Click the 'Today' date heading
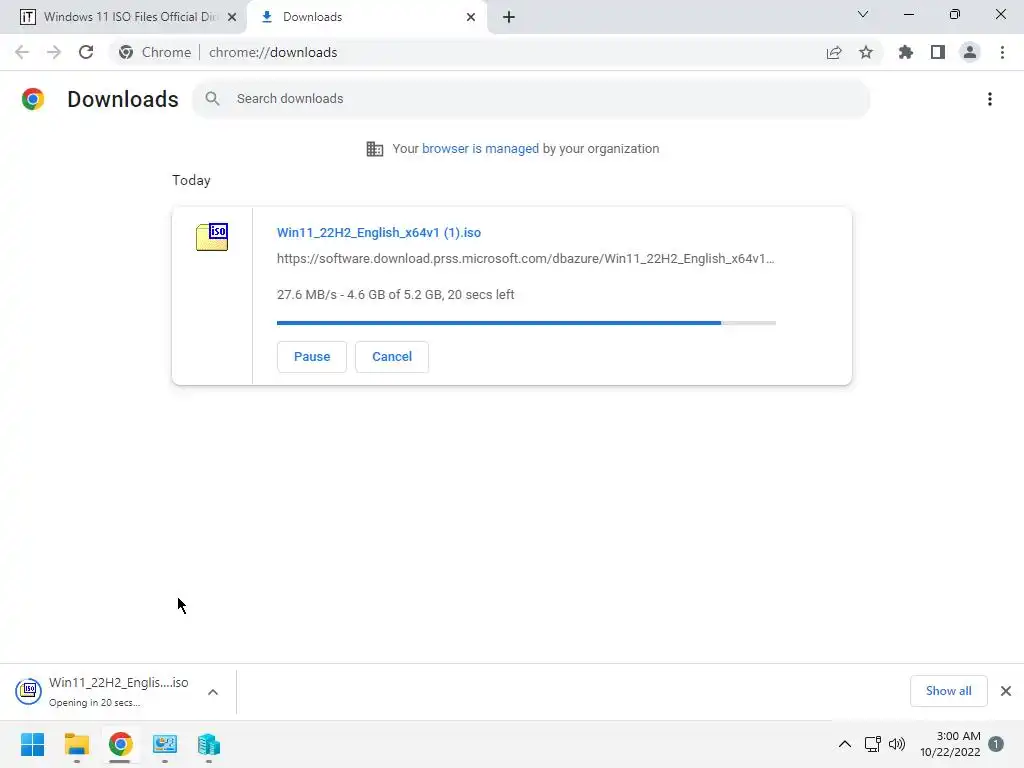 point(191,180)
